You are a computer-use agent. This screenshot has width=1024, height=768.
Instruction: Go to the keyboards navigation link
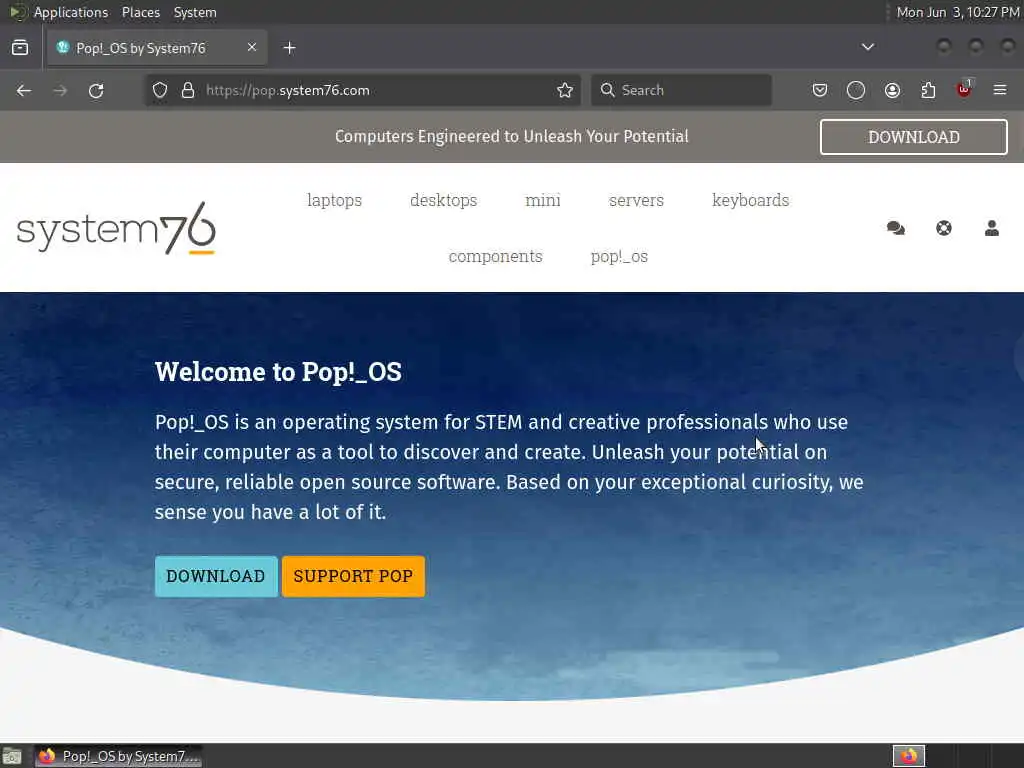[x=750, y=200]
